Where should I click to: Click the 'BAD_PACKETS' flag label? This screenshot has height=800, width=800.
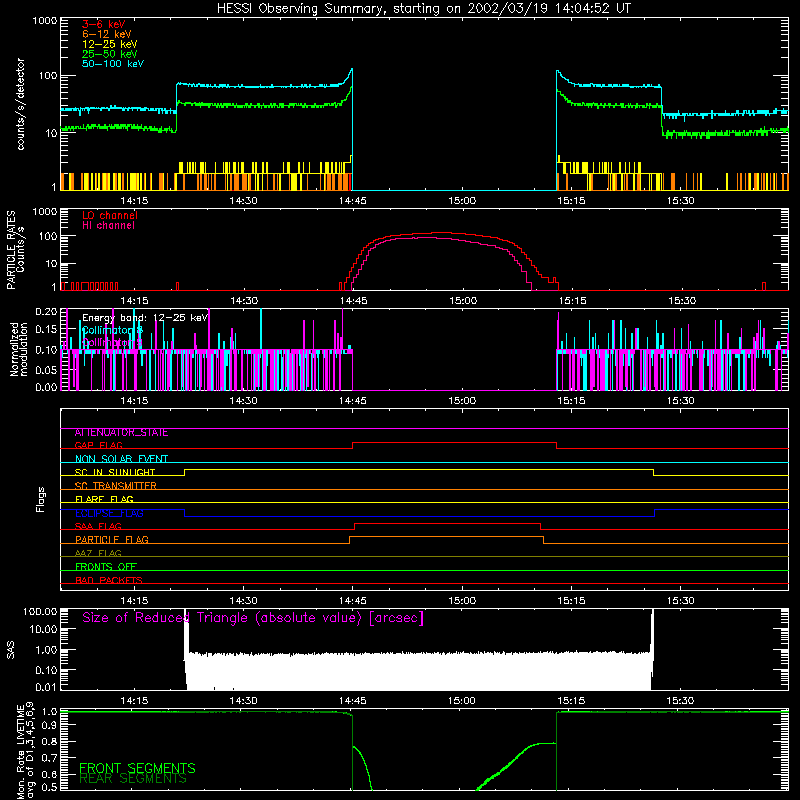(109, 580)
